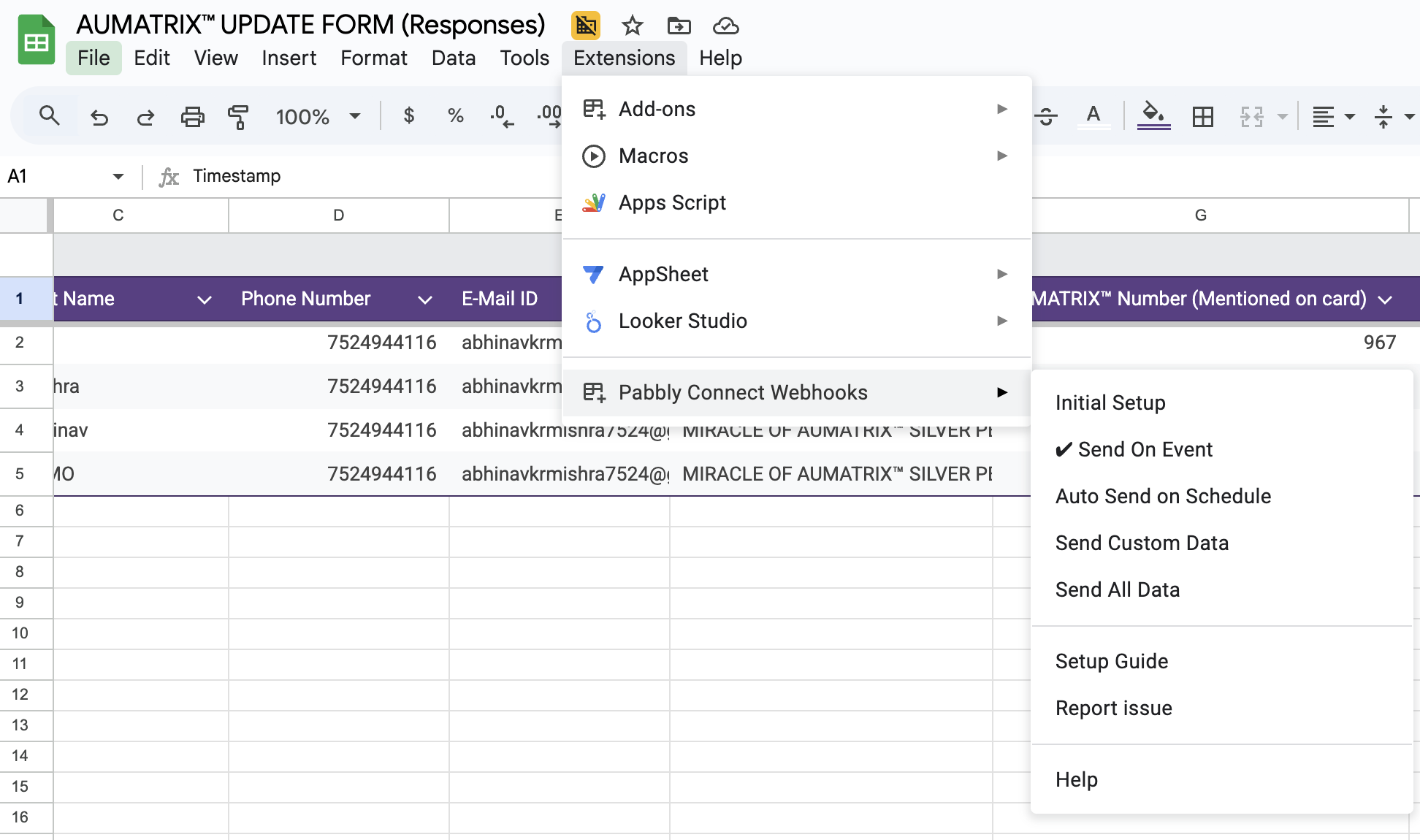
Task: Click the redo arrow icon
Action: (145, 117)
